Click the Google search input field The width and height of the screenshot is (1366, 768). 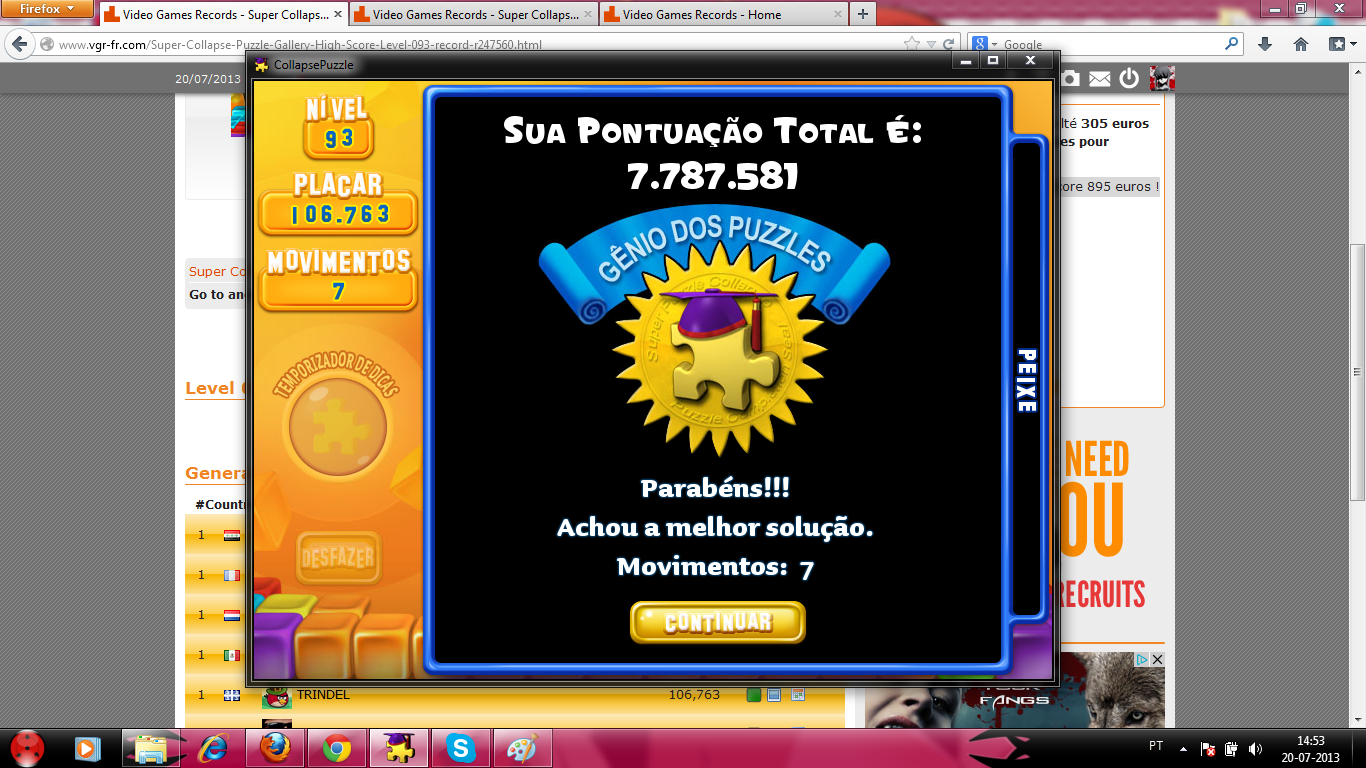pos(1110,44)
